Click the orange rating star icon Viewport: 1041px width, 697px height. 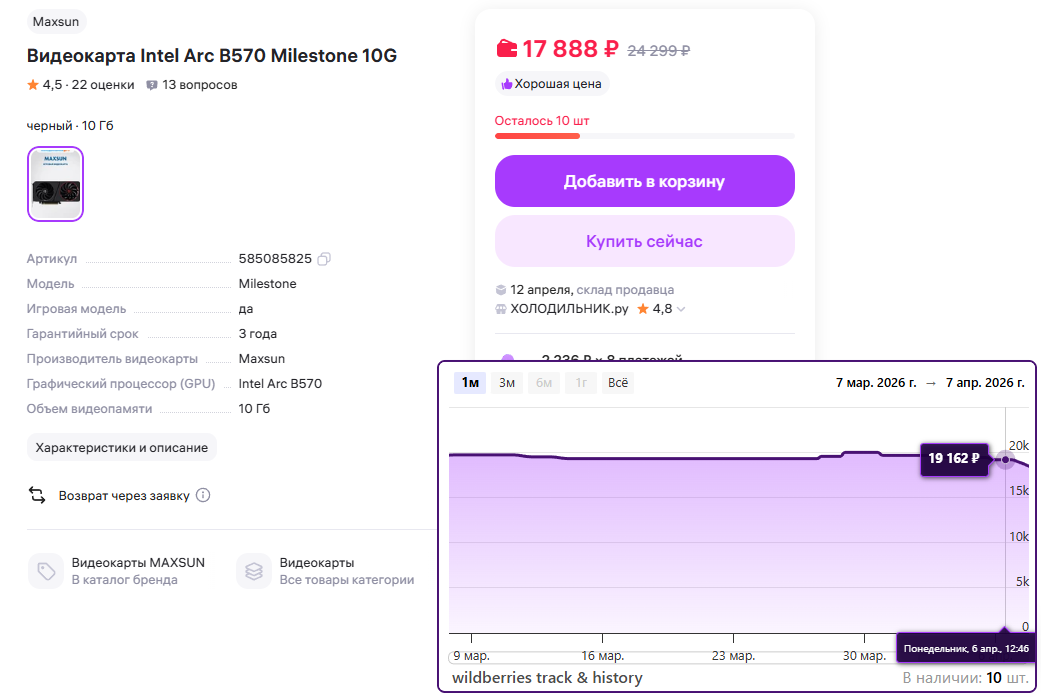(33, 85)
